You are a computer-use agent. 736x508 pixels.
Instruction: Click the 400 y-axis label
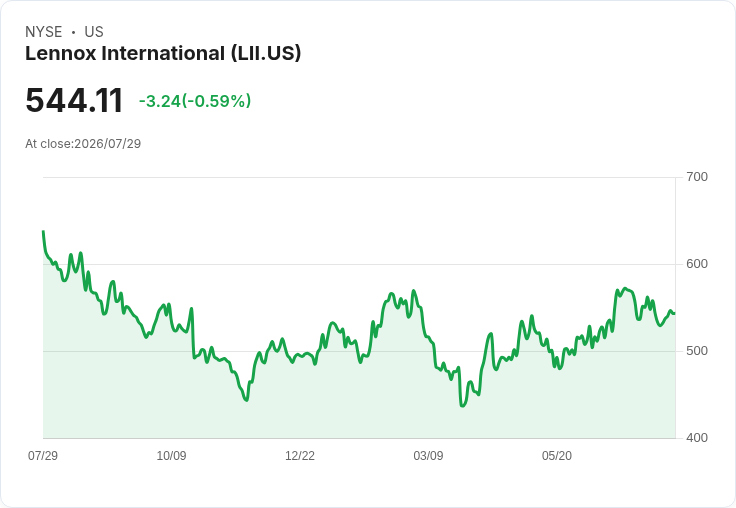click(697, 438)
